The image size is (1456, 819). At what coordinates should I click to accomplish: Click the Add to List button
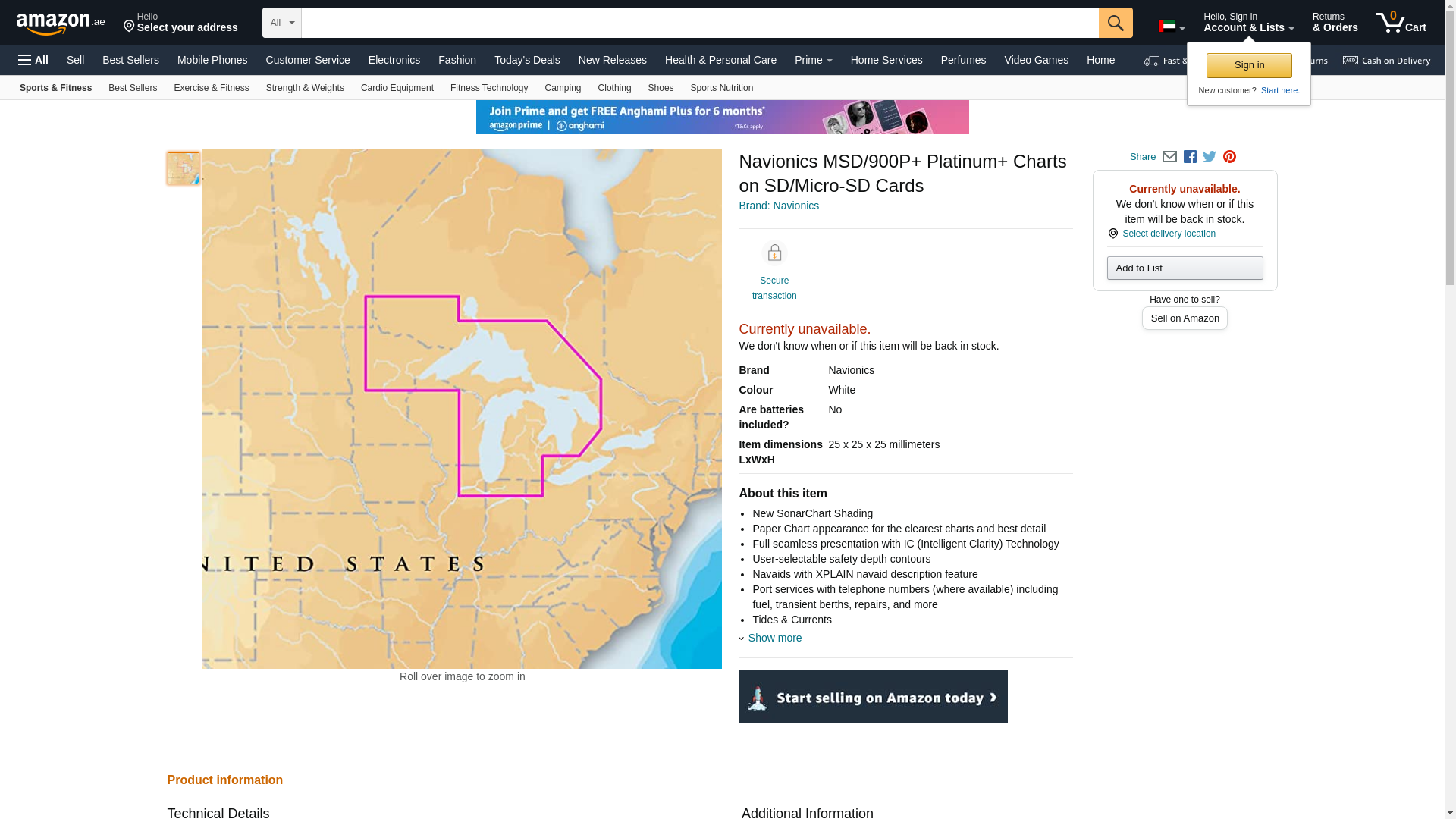coord(1184,268)
